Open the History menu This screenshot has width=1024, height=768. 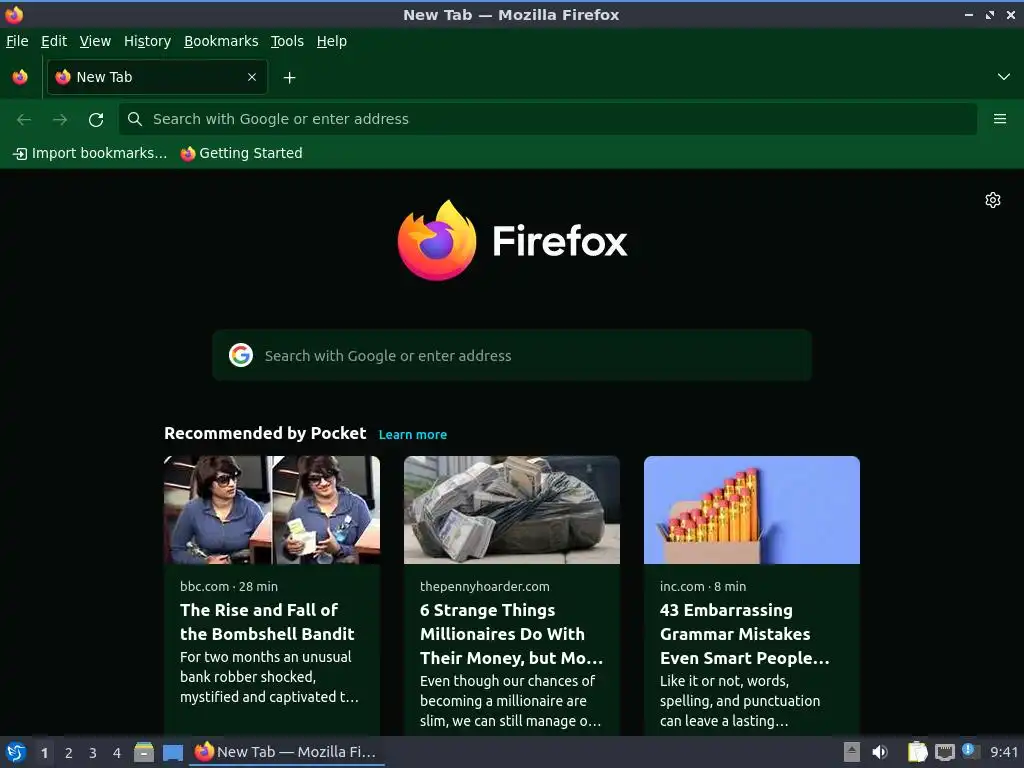pos(147,41)
